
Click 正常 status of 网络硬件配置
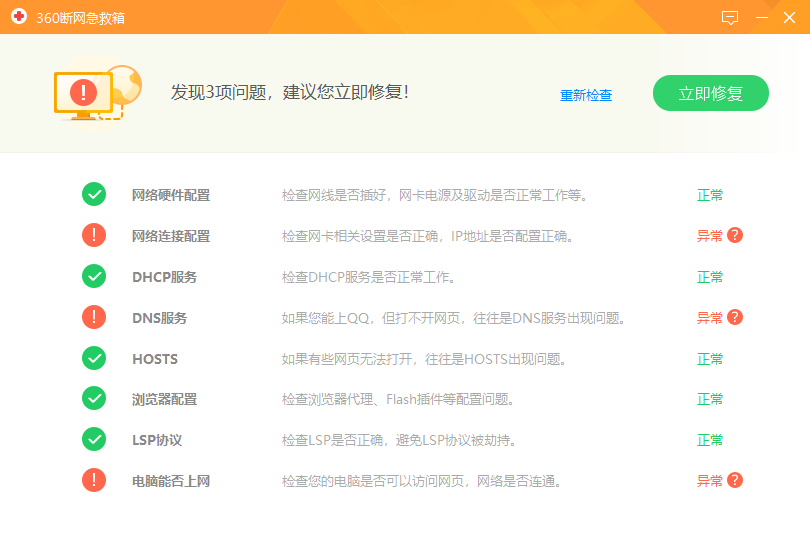tap(709, 195)
